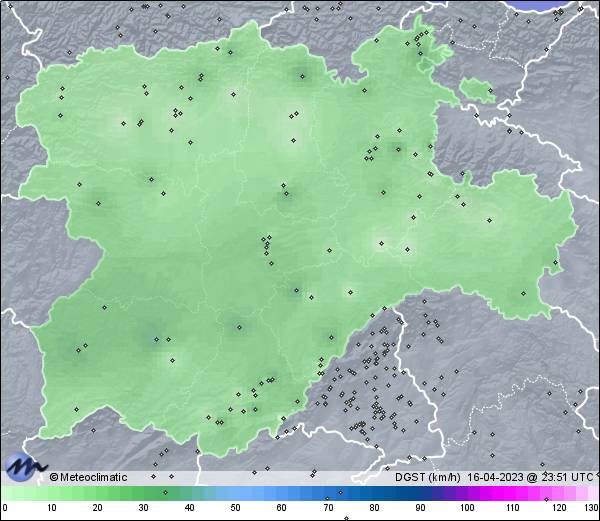Click the 110 scale label

pyautogui.click(x=513, y=508)
